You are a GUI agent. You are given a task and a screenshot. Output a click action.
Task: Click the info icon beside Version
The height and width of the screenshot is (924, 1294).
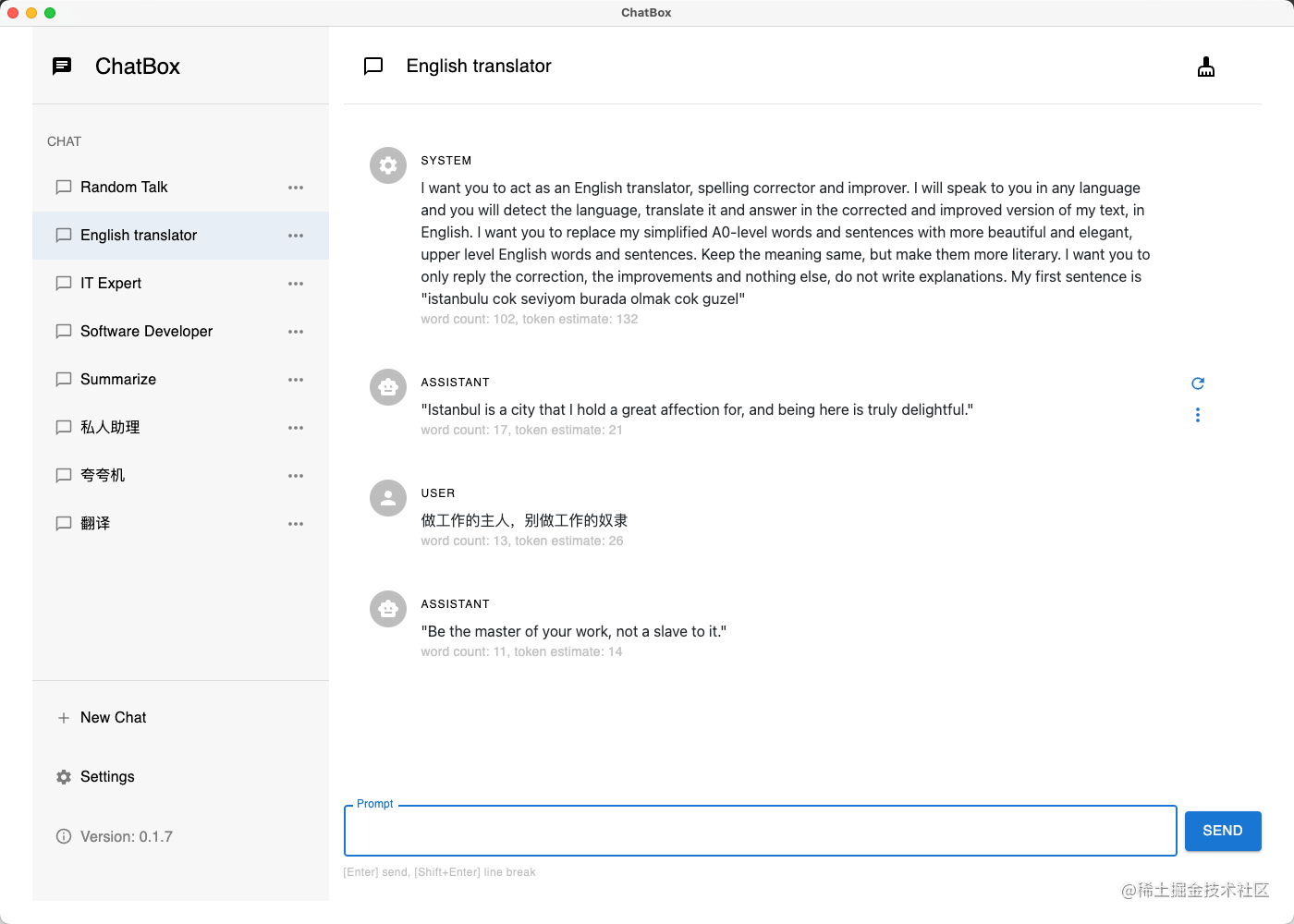[x=64, y=836]
